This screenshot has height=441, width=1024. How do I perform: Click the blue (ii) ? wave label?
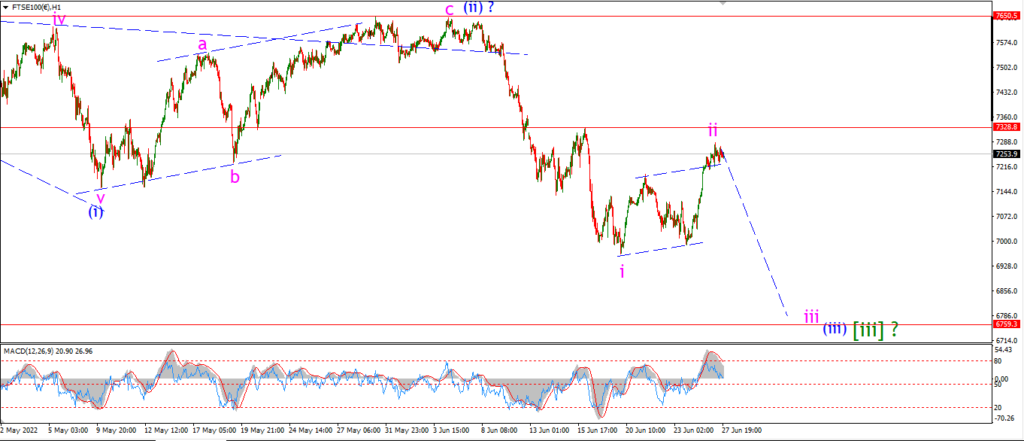pos(478,8)
